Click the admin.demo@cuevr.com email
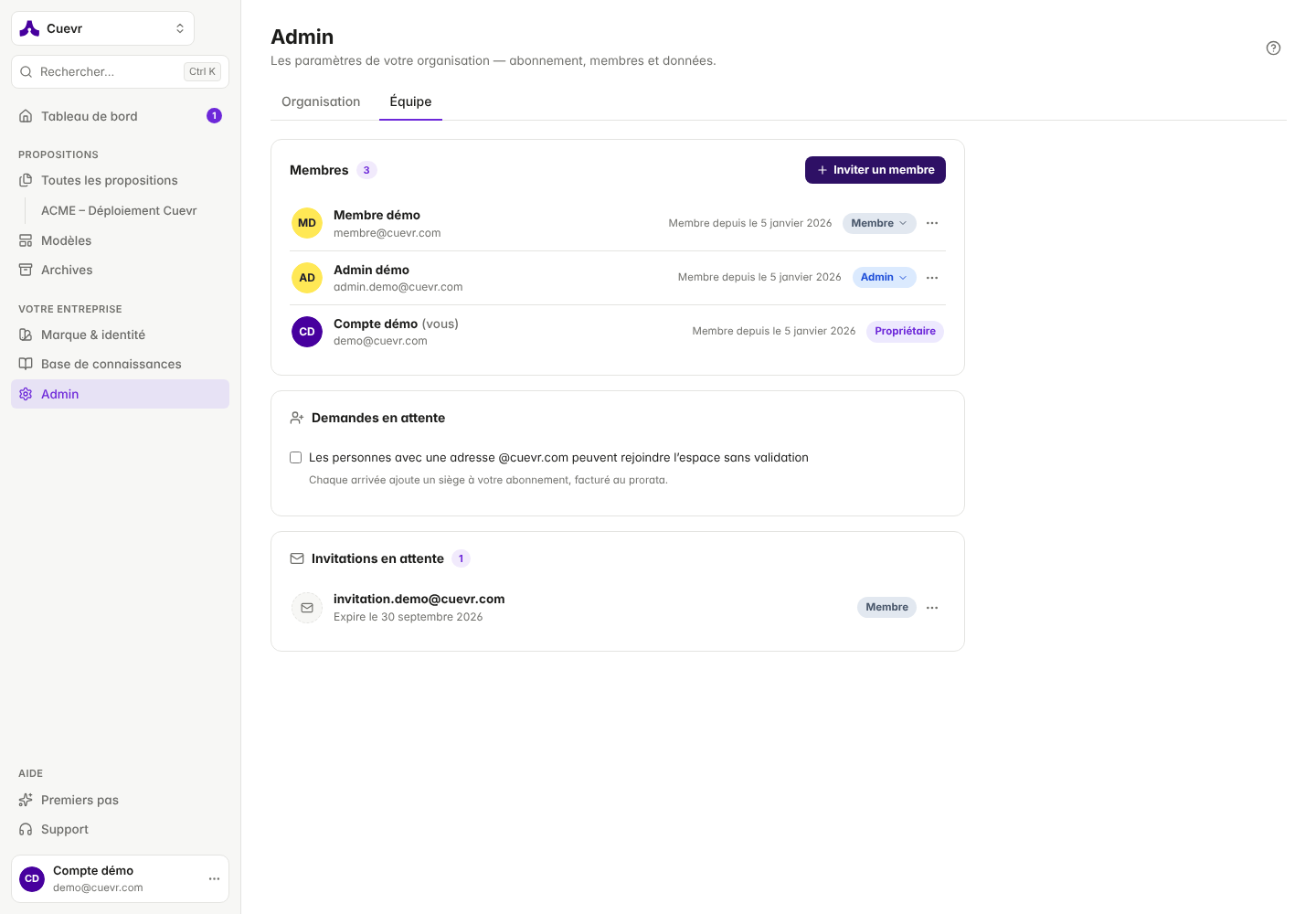 click(398, 287)
